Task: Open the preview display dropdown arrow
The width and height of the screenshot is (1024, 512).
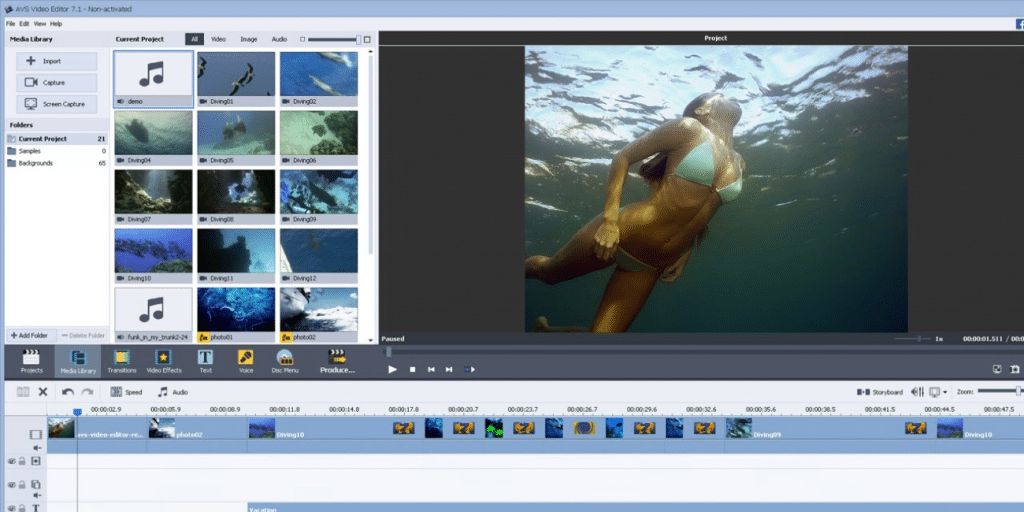Action: tap(946, 392)
